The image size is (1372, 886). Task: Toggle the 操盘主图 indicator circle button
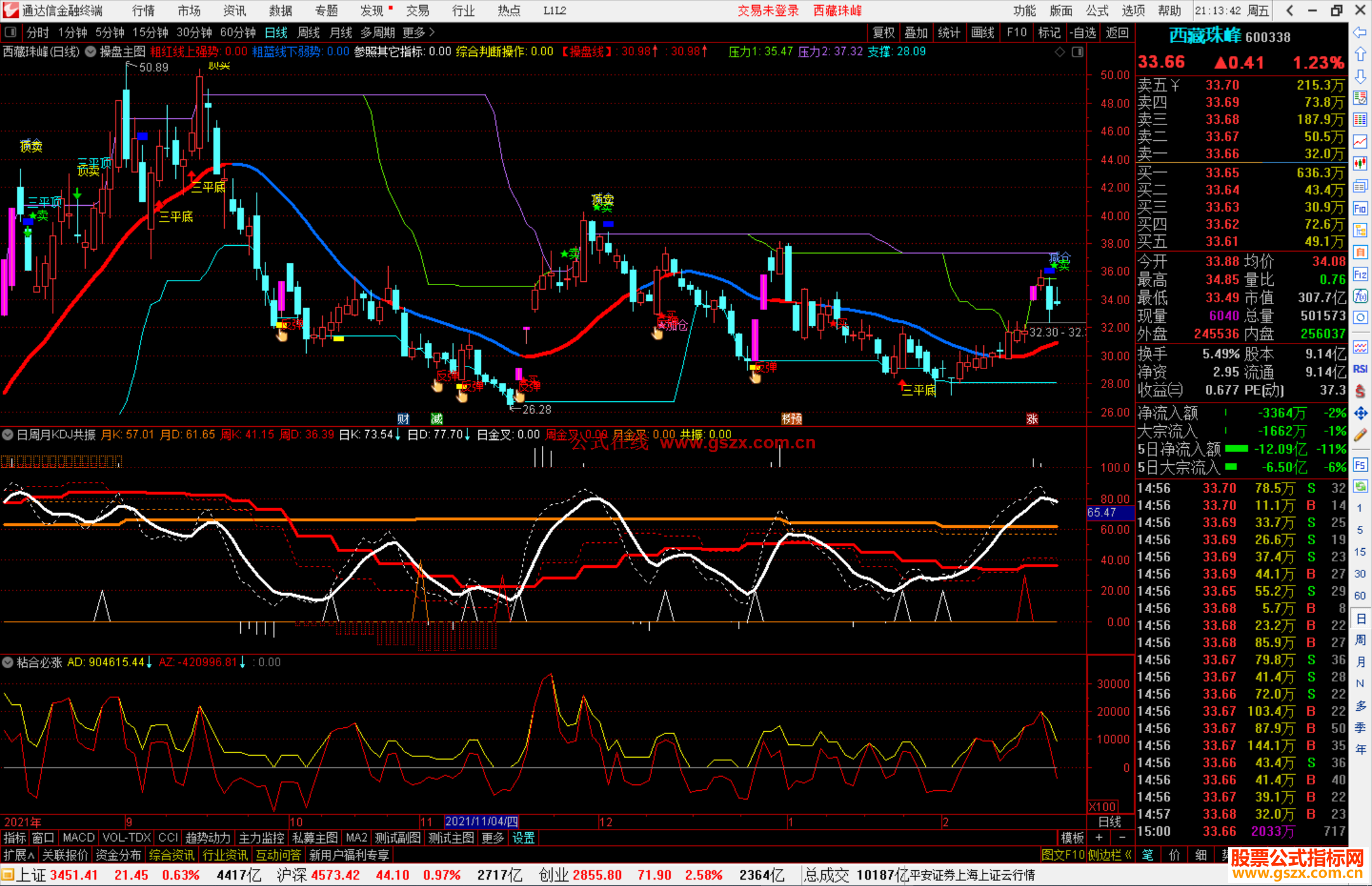pyautogui.click(x=91, y=52)
